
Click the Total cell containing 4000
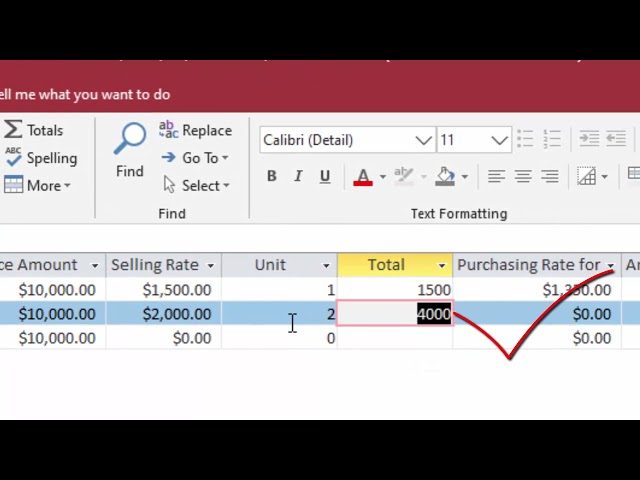coord(395,314)
